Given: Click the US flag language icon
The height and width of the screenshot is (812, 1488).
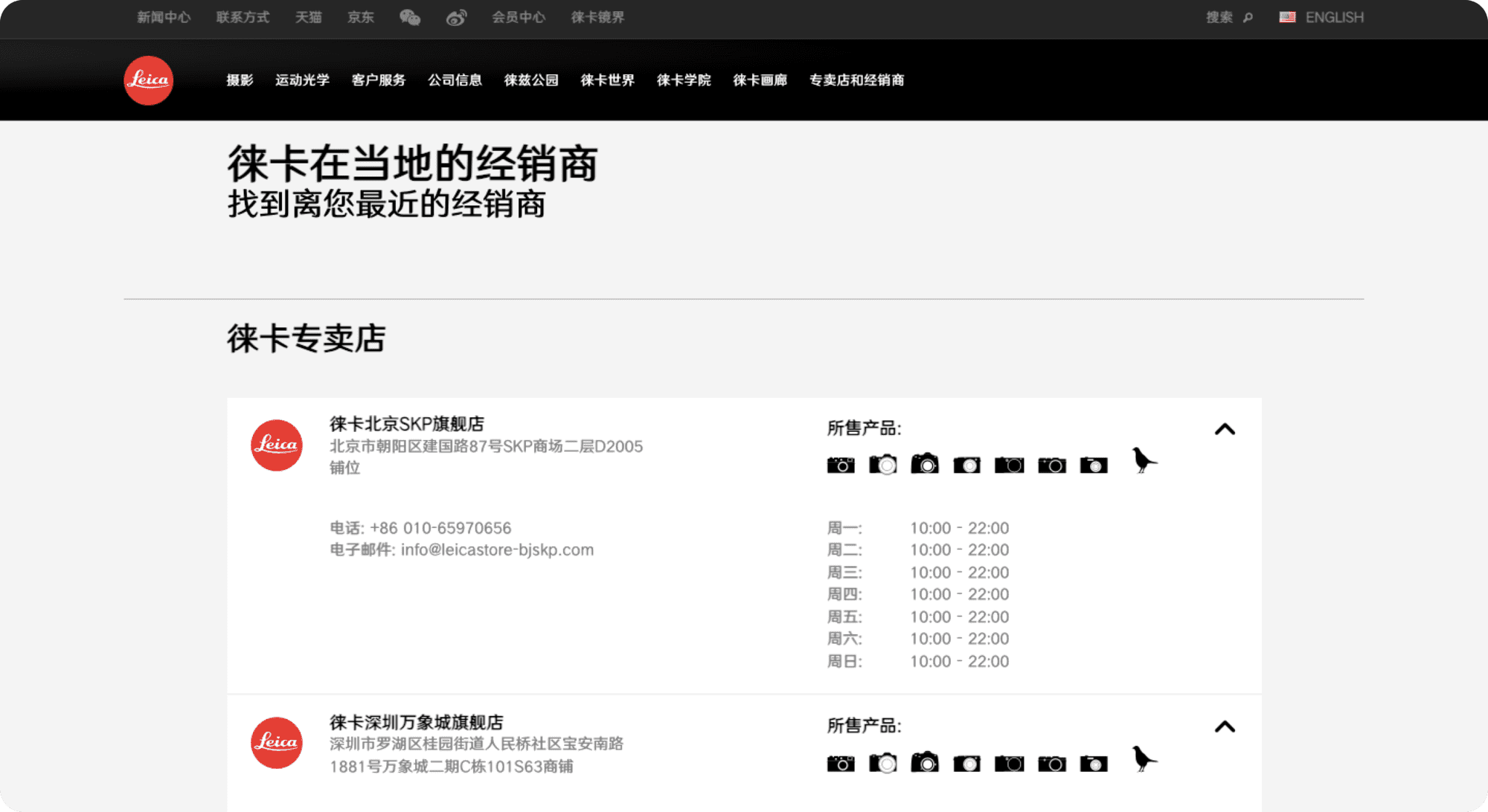Looking at the screenshot, I should 1287,17.
